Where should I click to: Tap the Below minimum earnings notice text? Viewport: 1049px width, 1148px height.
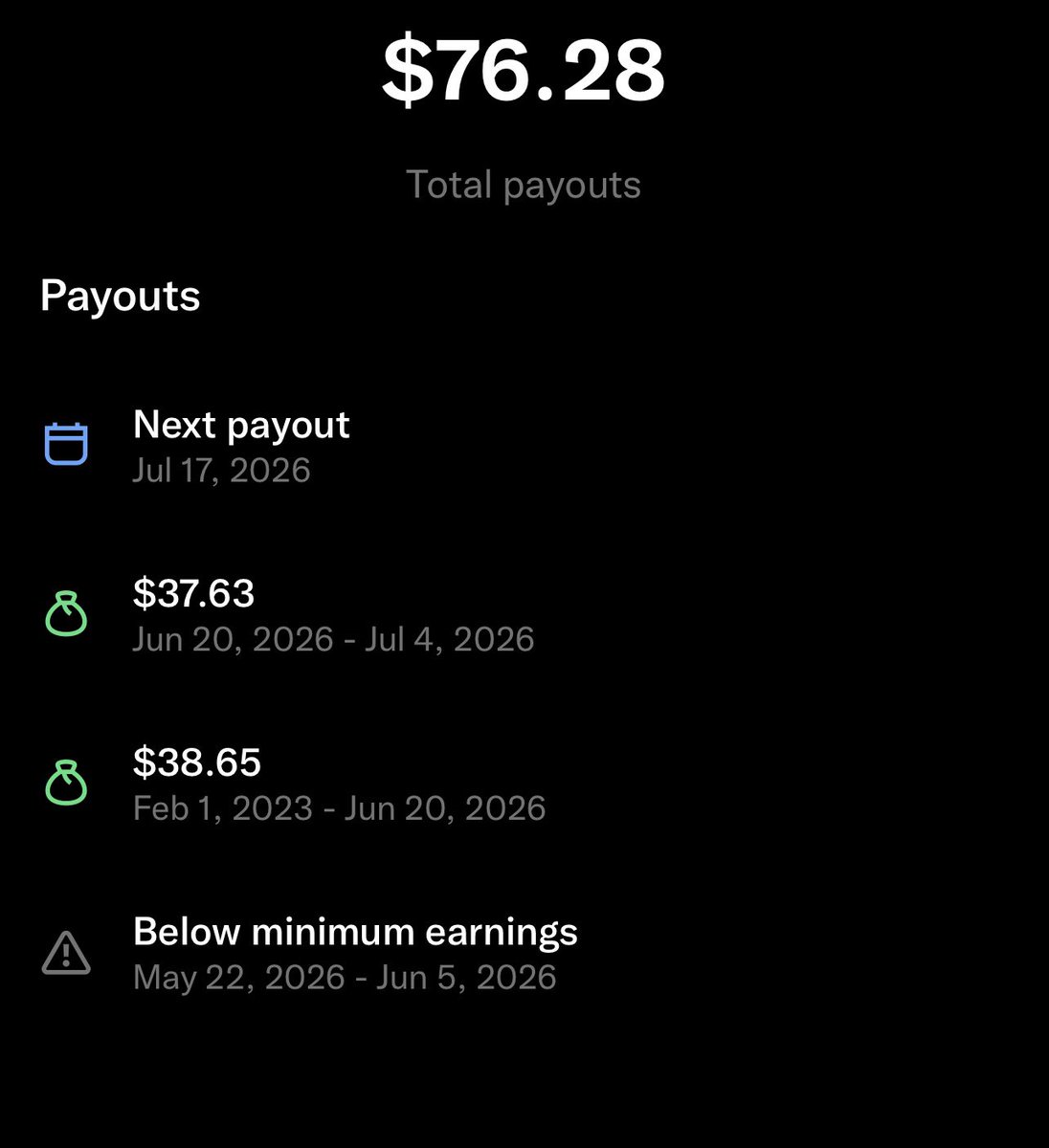(x=355, y=931)
